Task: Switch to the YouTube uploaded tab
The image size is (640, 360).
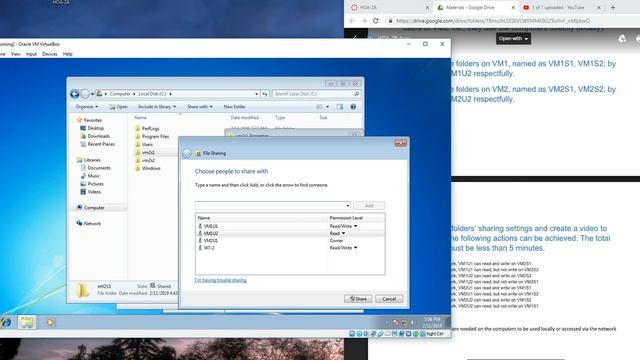Action: click(561, 7)
